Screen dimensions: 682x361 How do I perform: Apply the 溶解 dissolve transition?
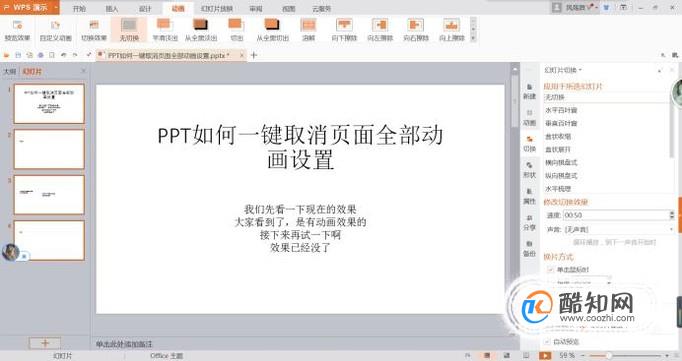pyautogui.click(x=308, y=30)
